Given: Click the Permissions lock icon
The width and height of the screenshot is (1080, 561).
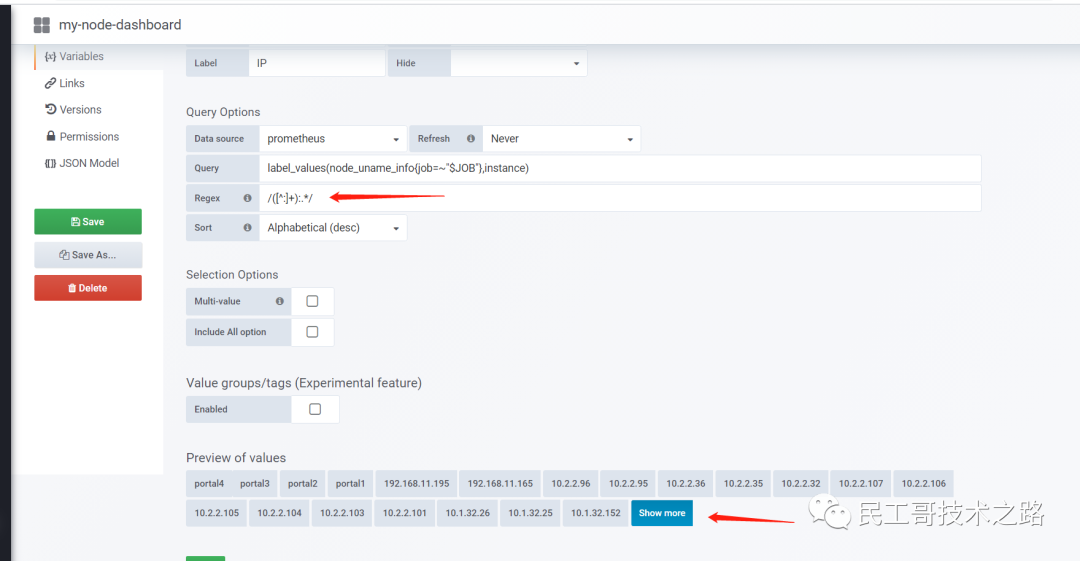Looking at the screenshot, I should 51,136.
